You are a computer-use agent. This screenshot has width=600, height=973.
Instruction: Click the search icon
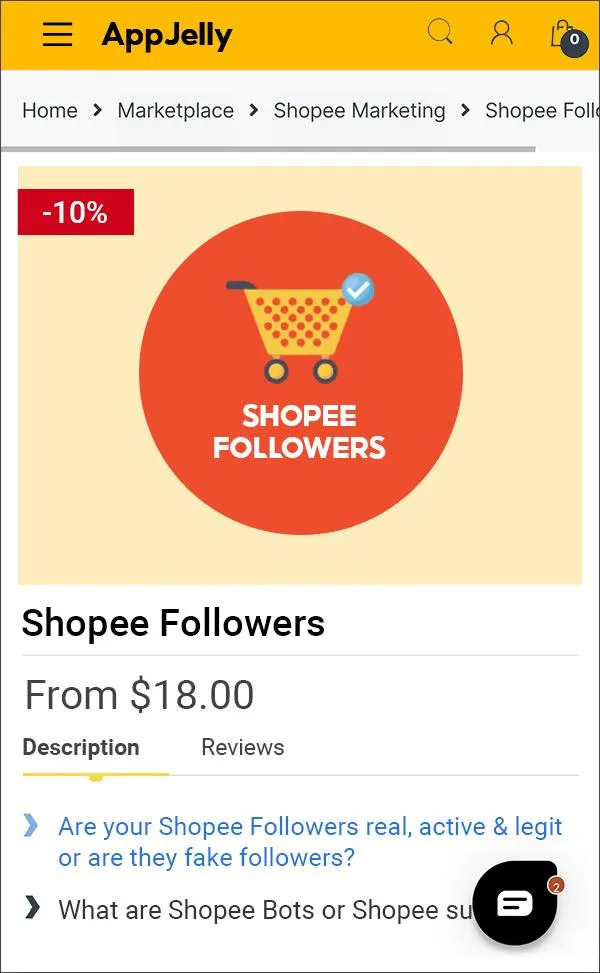(440, 32)
